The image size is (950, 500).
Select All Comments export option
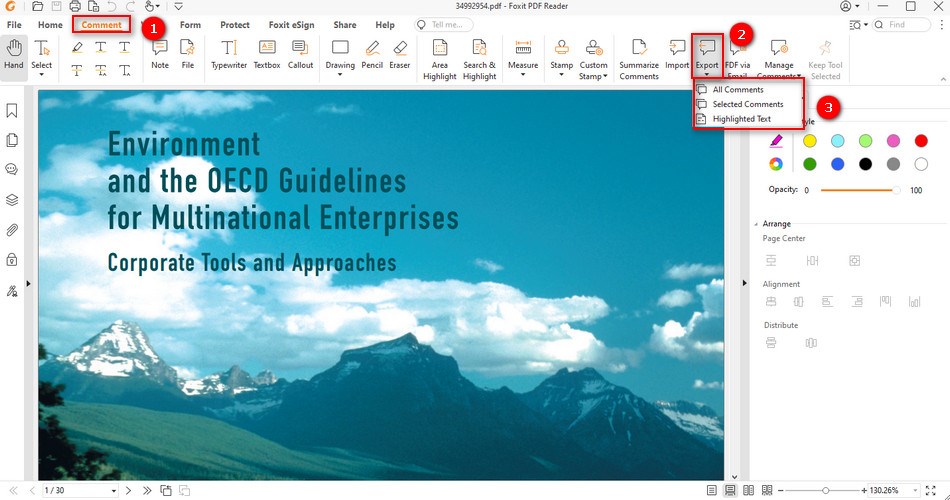coord(737,90)
